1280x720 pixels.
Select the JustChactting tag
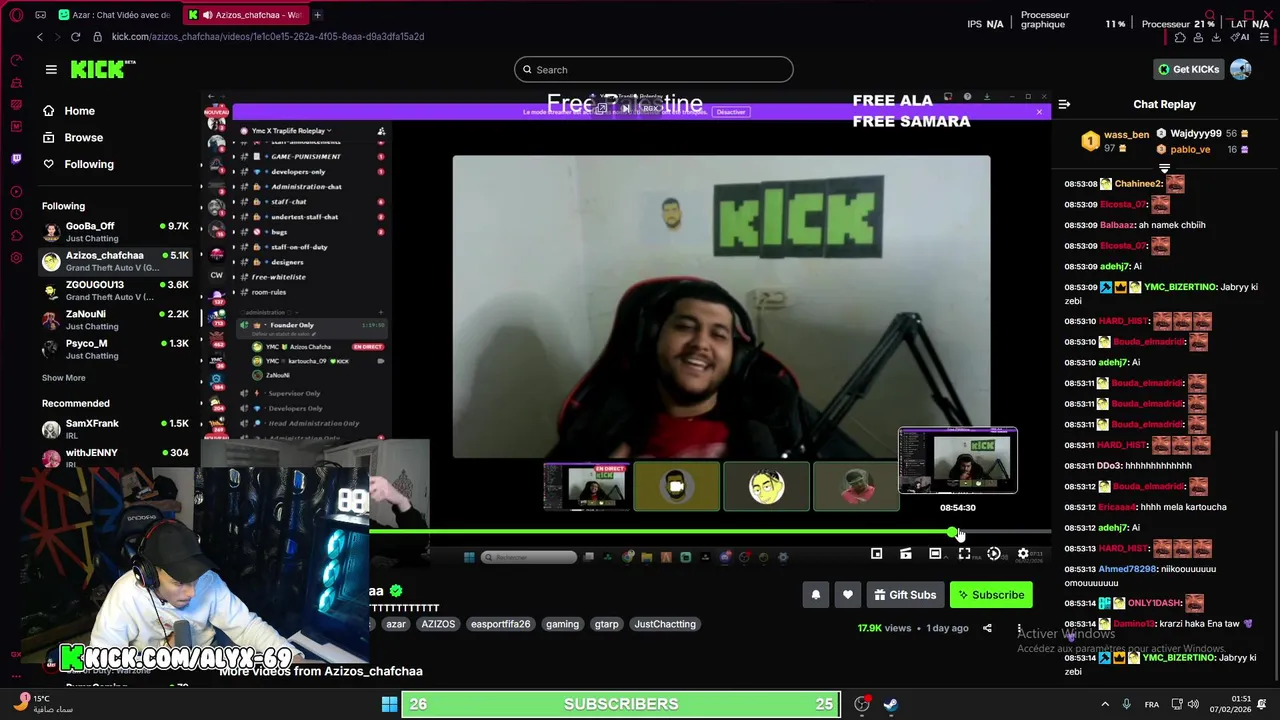pyautogui.click(x=665, y=624)
